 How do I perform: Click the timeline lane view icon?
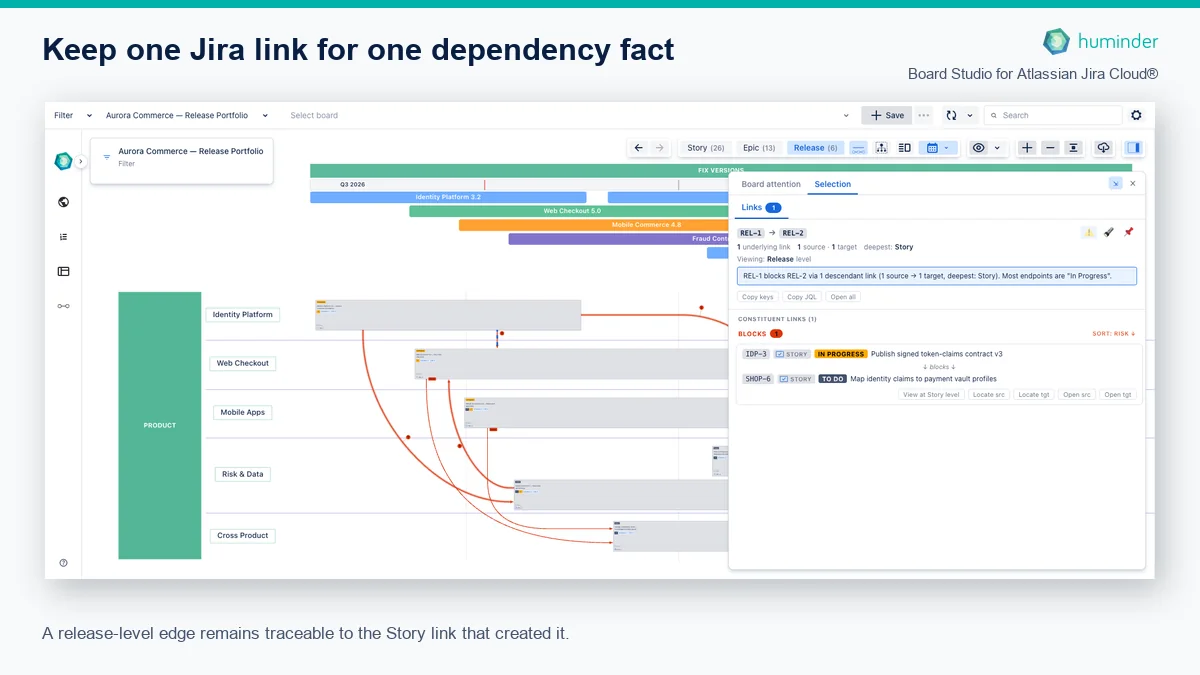point(858,148)
